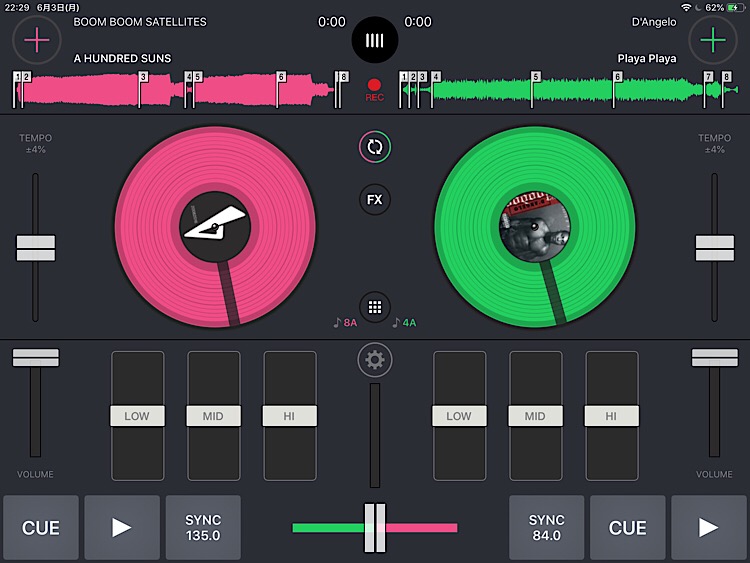
Task: Tap the green plus to load right deck track
Action: (713, 40)
